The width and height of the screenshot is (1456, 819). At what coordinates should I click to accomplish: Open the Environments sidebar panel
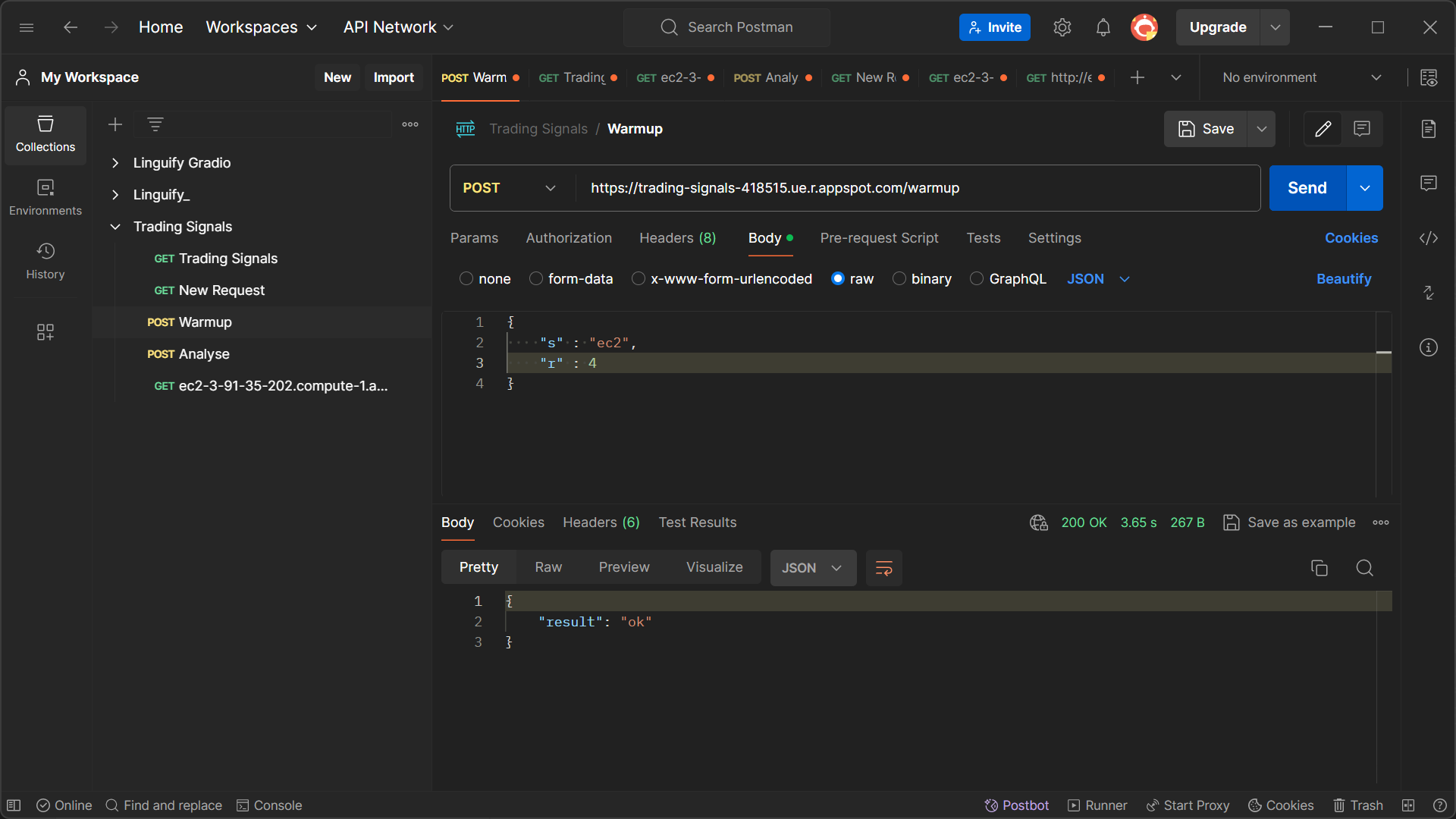click(x=45, y=196)
